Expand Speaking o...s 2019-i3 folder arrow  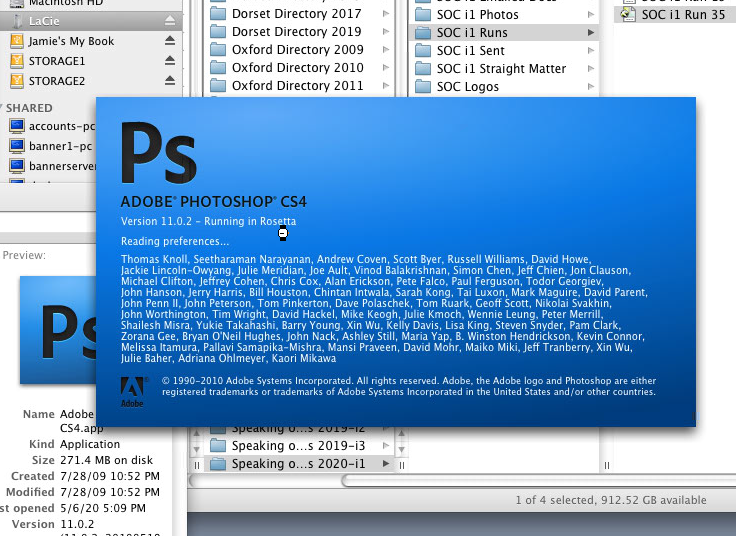(x=386, y=445)
